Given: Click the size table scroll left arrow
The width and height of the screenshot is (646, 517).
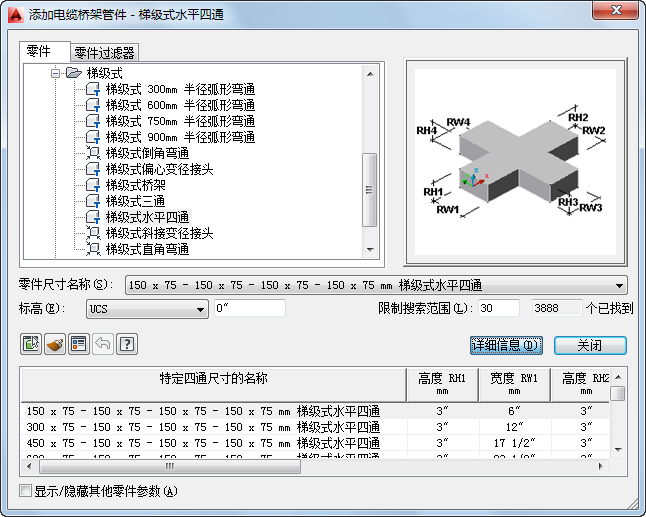Looking at the screenshot, I should click(29, 466).
